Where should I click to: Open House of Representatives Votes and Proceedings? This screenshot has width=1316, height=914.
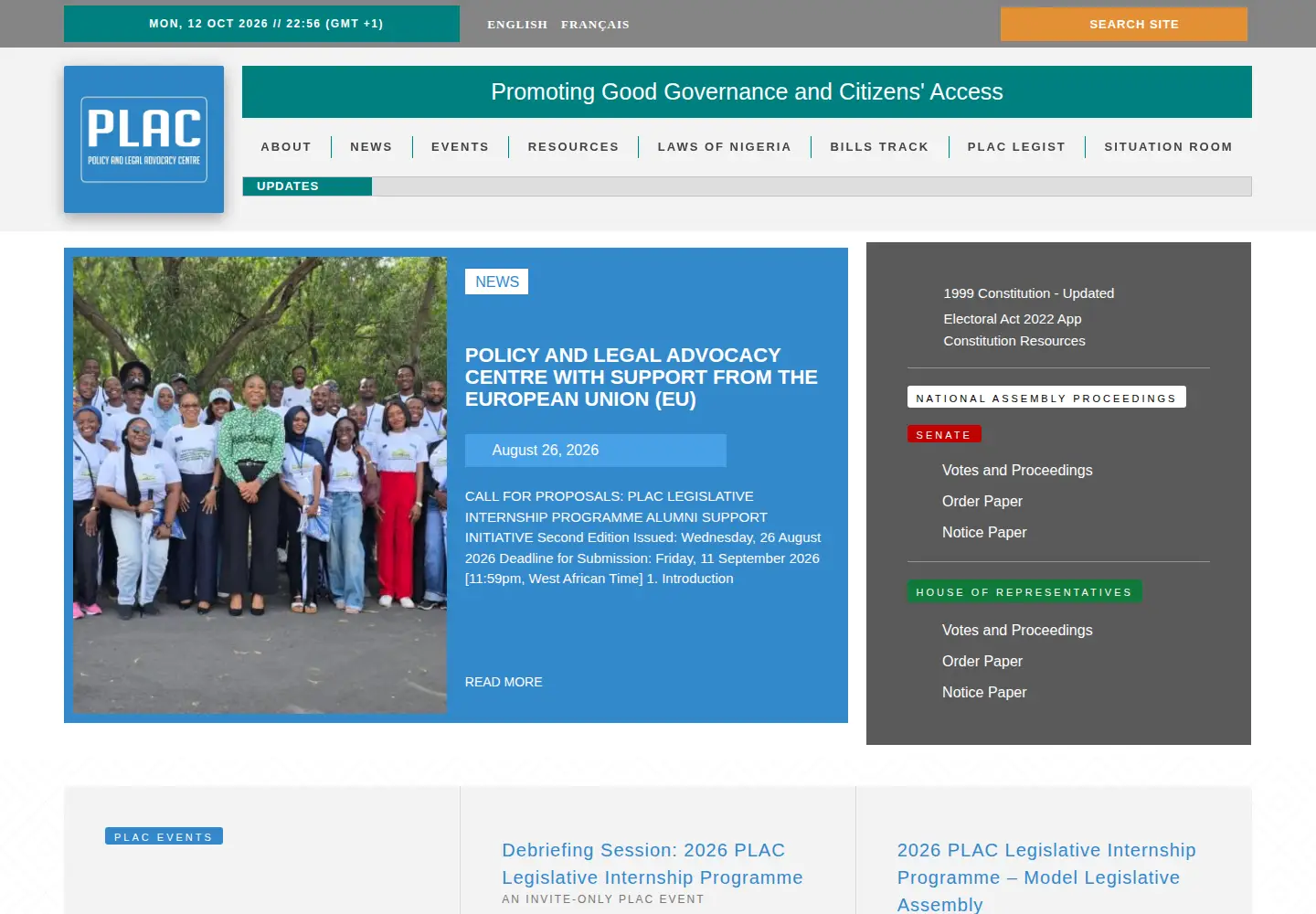(x=1017, y=630)
